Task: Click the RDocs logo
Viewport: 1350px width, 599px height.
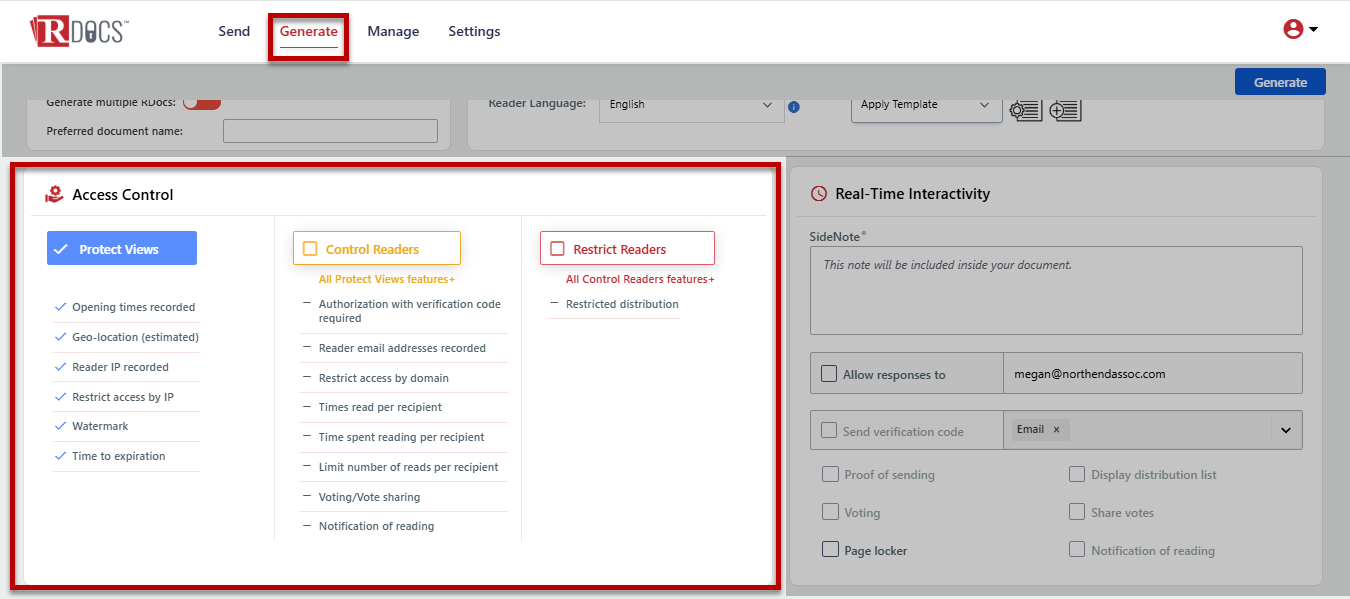Action: pyautogui.click(x=79, y=31)
